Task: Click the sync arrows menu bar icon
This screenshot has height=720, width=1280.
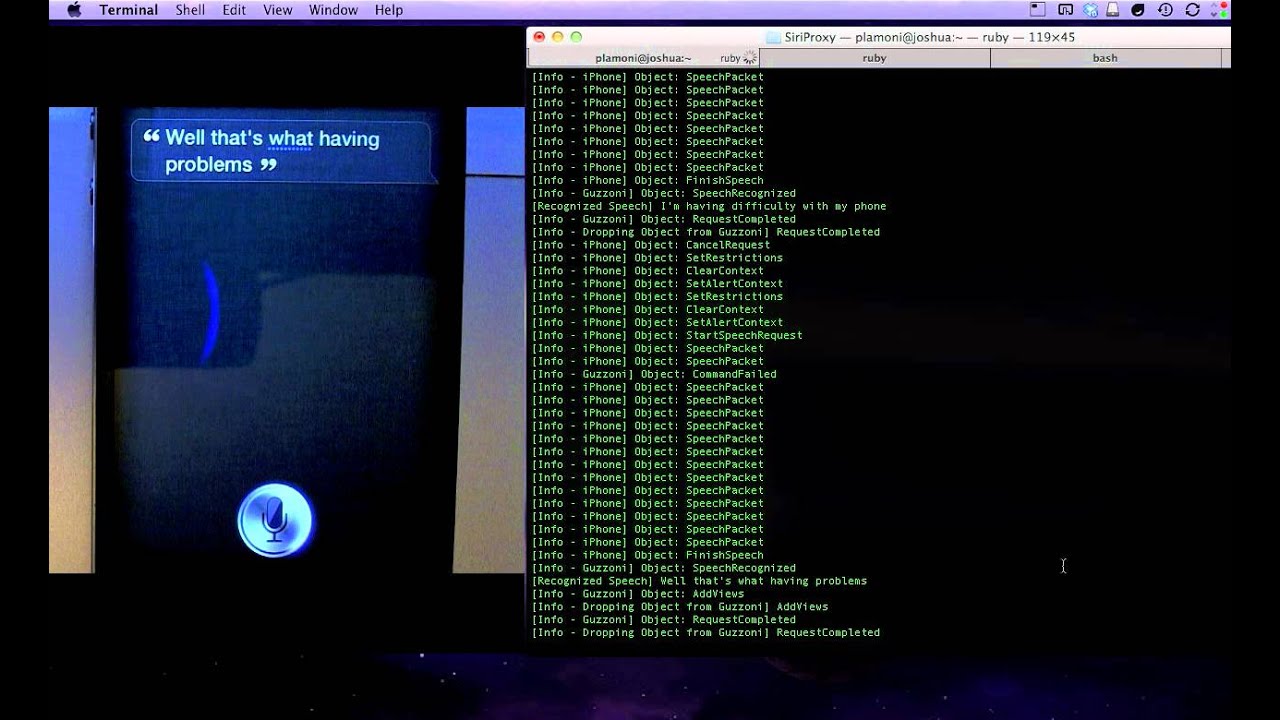Action: click(1192, 10)
